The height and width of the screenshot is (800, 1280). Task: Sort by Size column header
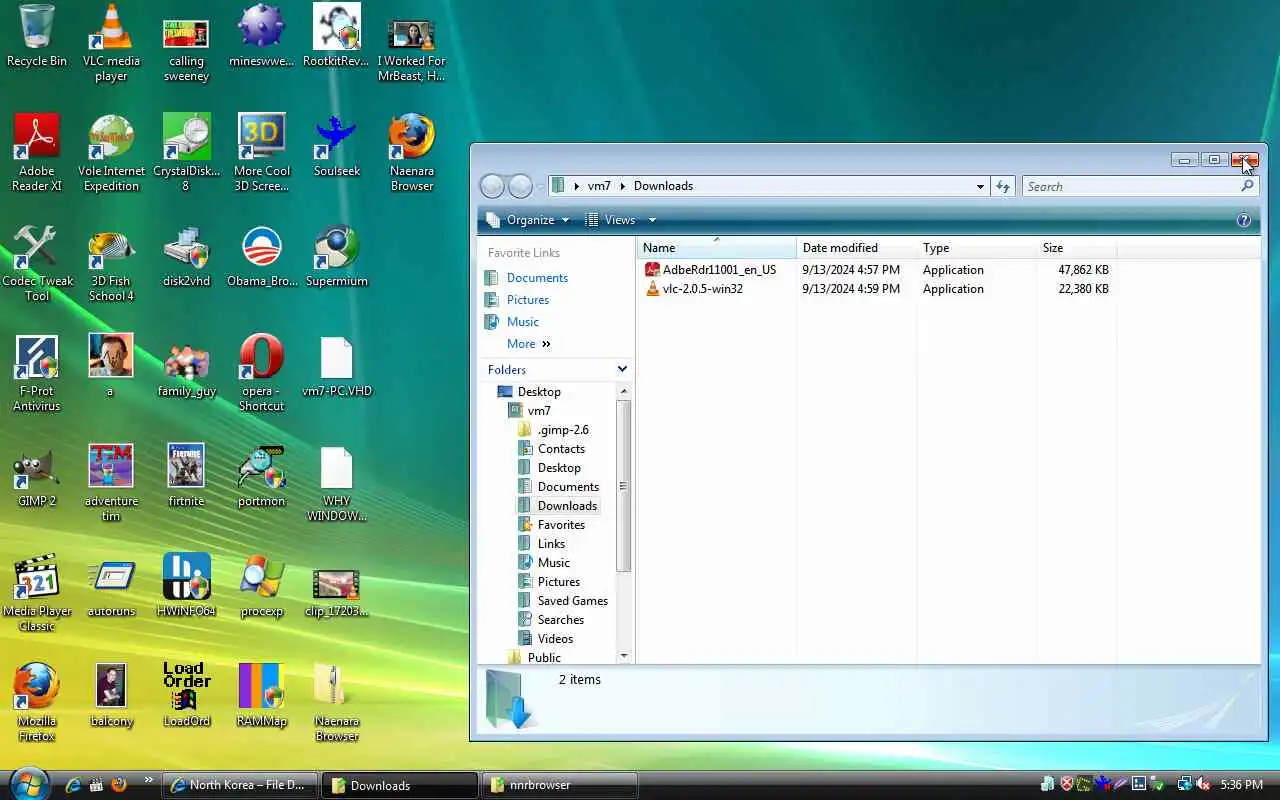pyautogui.click(x=1076, y=248)
